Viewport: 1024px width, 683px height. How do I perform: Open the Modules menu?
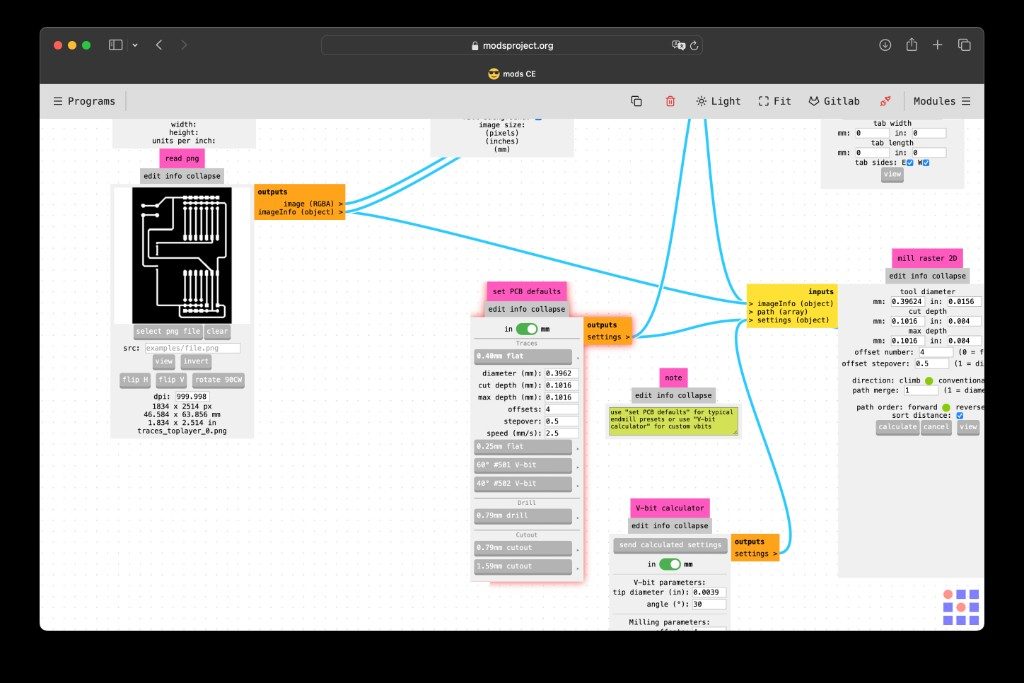point(942,101)
